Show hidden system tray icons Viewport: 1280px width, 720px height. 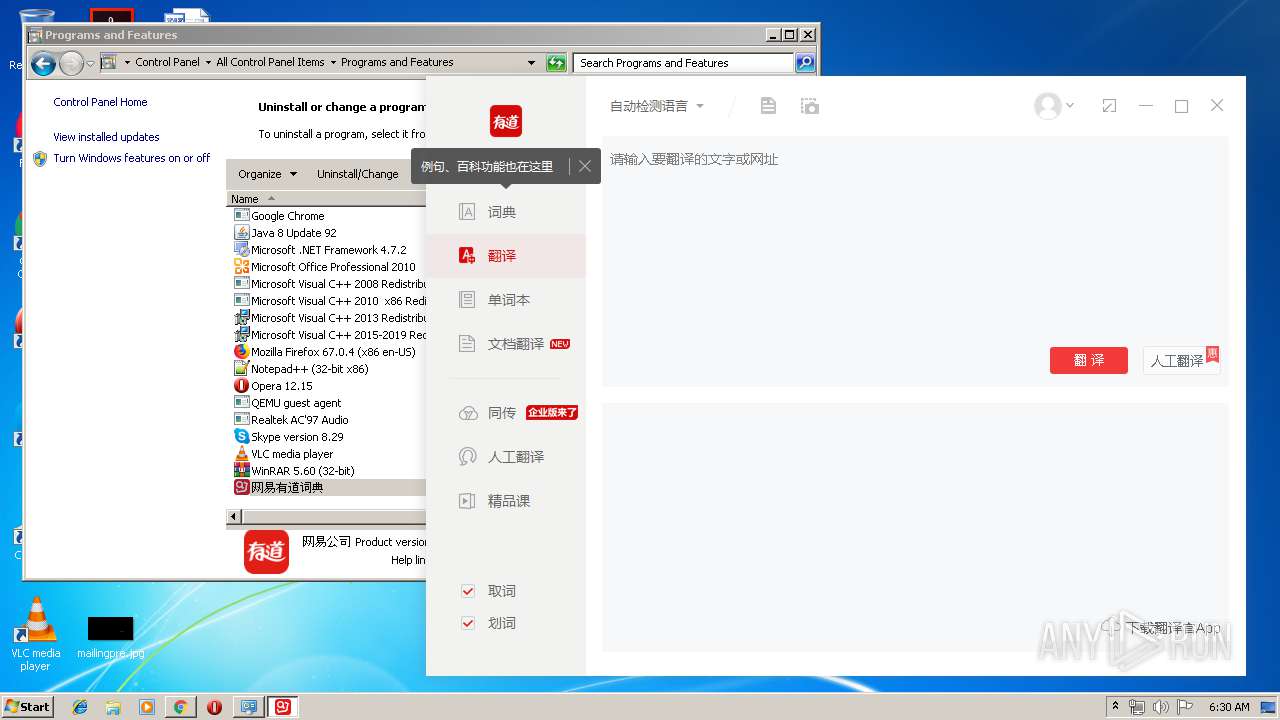pos(1115,707)
